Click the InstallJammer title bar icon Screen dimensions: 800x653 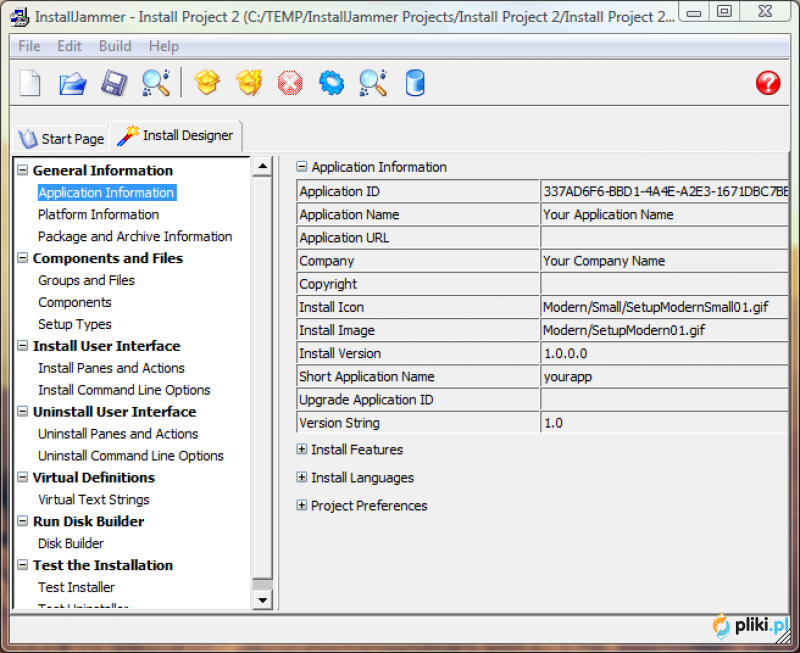[x=19, y=17]
